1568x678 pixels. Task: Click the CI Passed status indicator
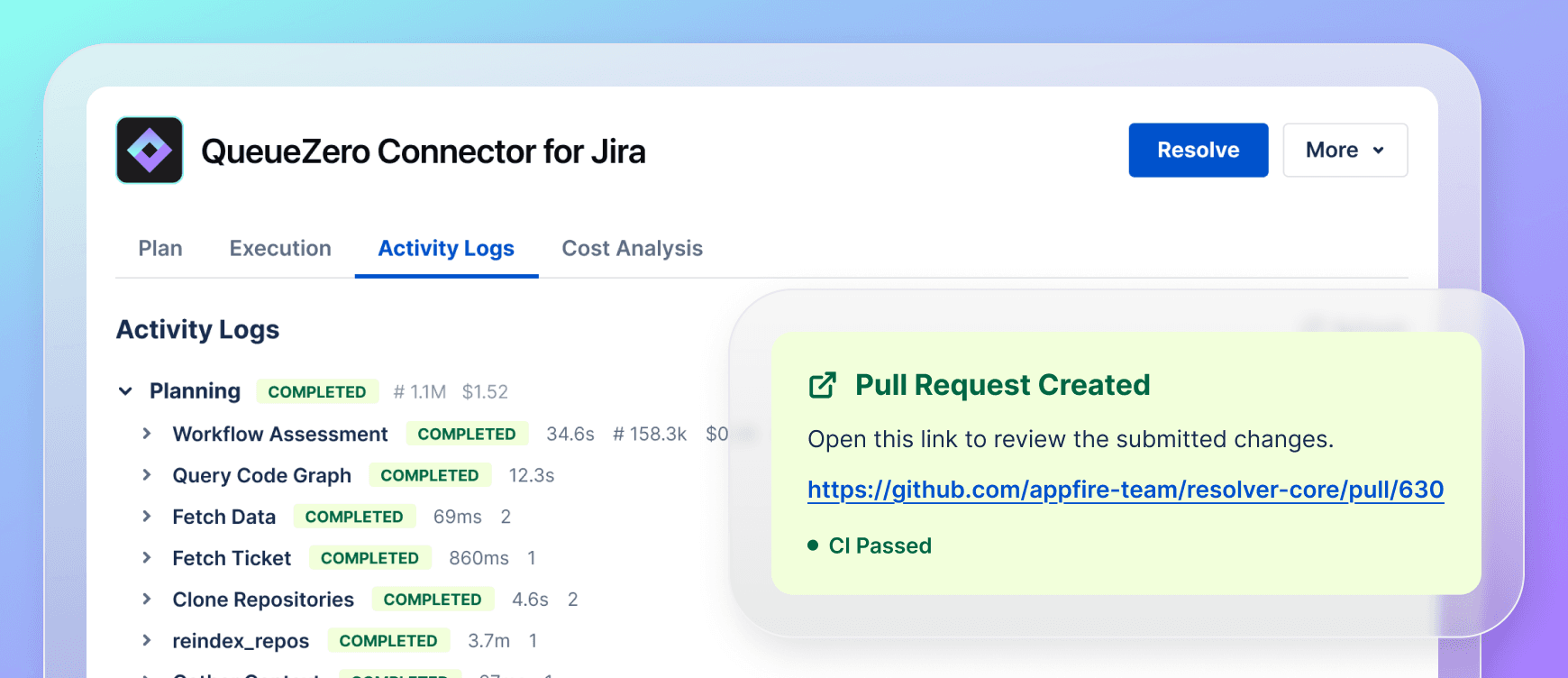(870, 545)
